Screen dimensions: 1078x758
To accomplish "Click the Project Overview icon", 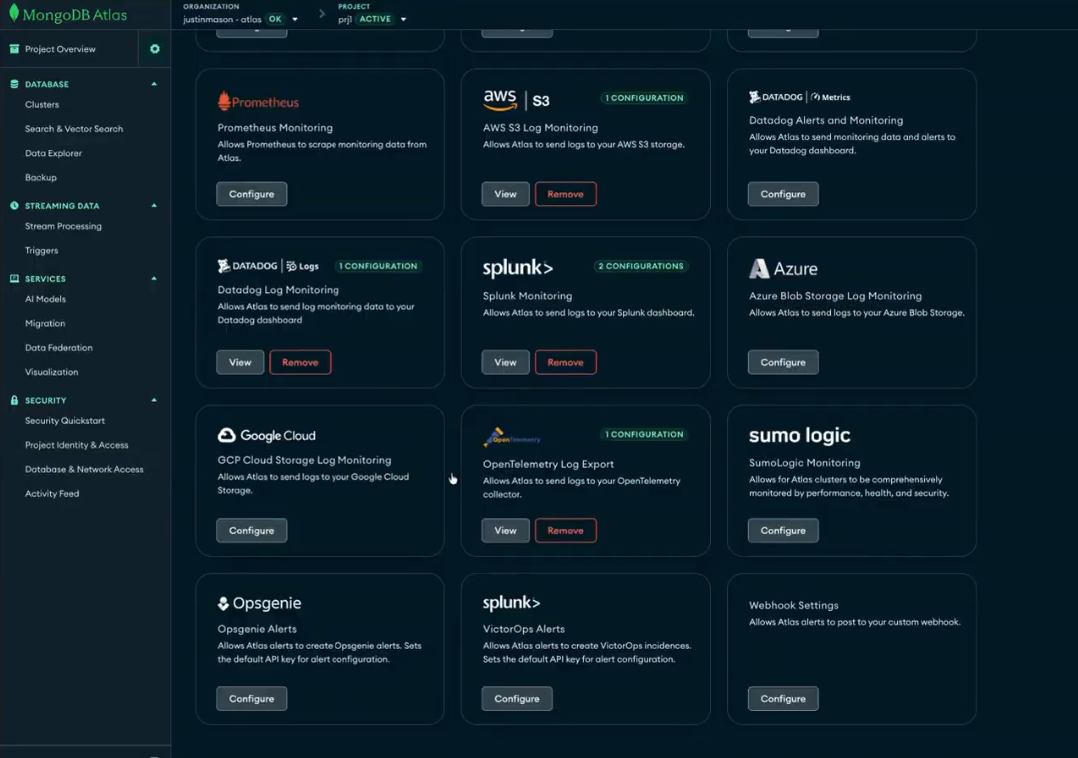I will pos(14,49).
